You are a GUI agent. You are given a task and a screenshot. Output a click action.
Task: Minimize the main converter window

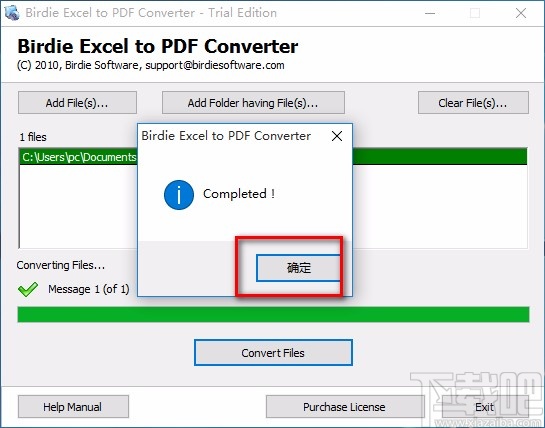(x=430, y=13)
